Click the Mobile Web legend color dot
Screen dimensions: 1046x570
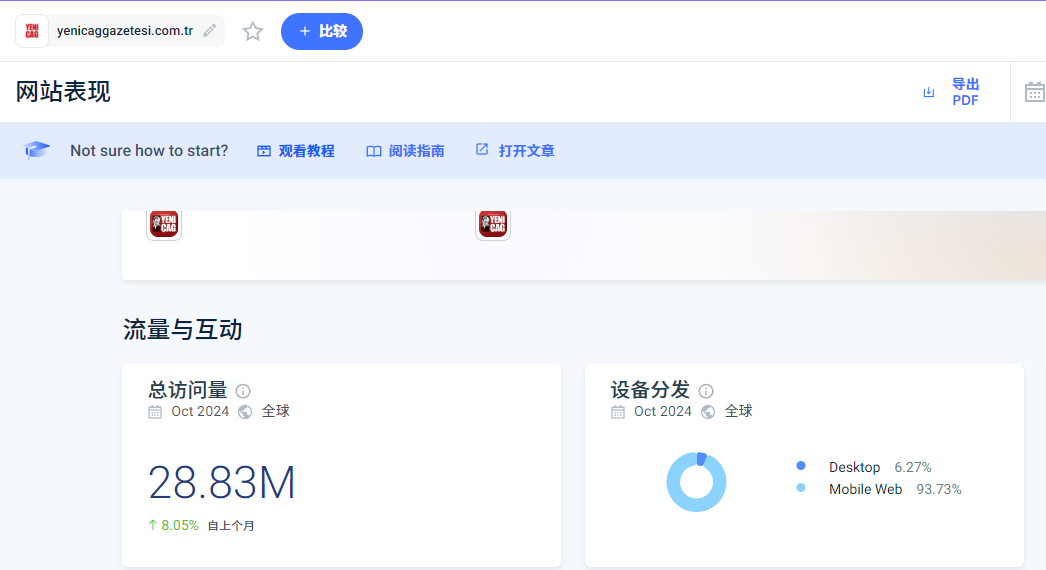tap(801, 488)
